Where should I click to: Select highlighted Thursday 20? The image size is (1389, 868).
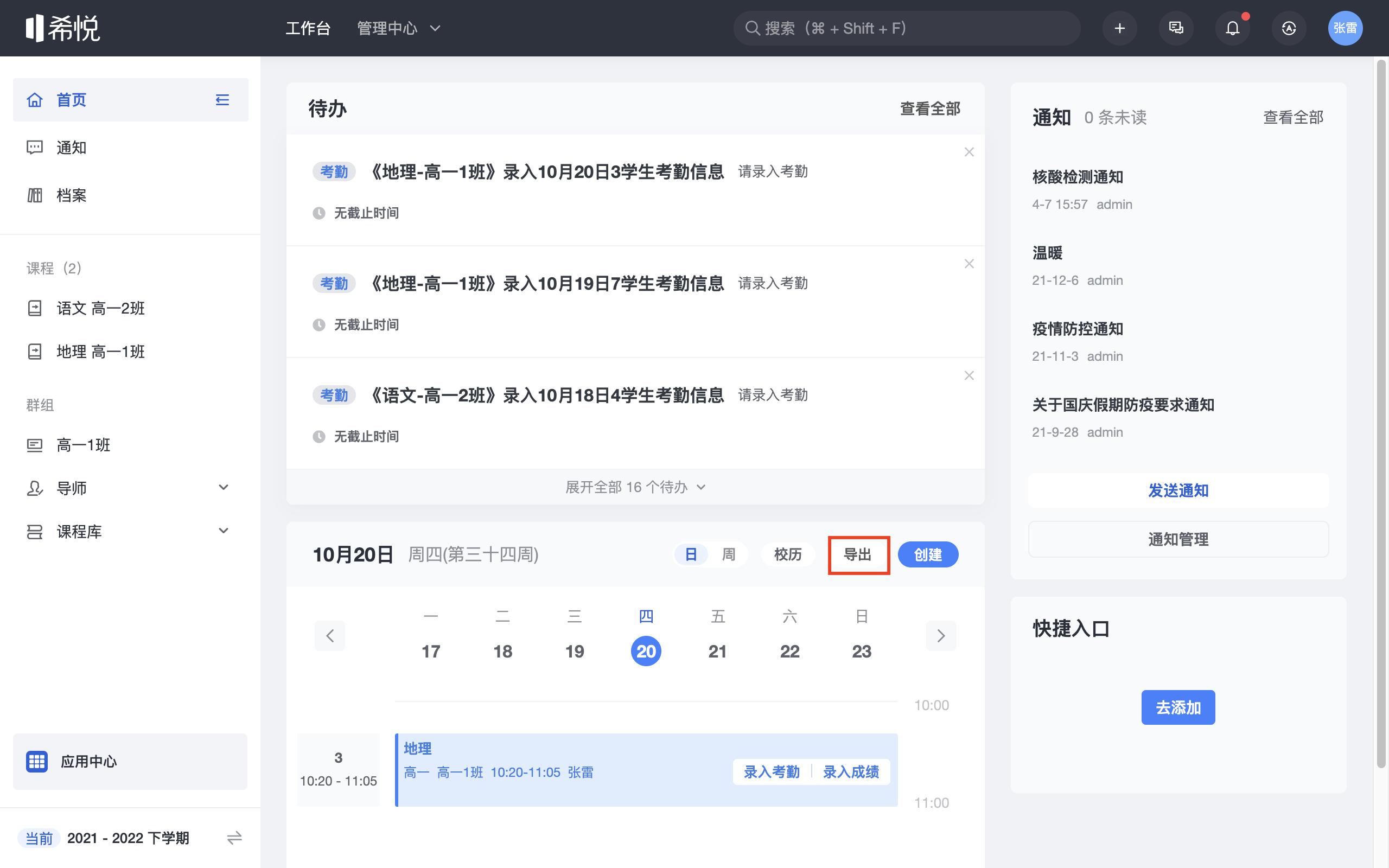[646, 651]
